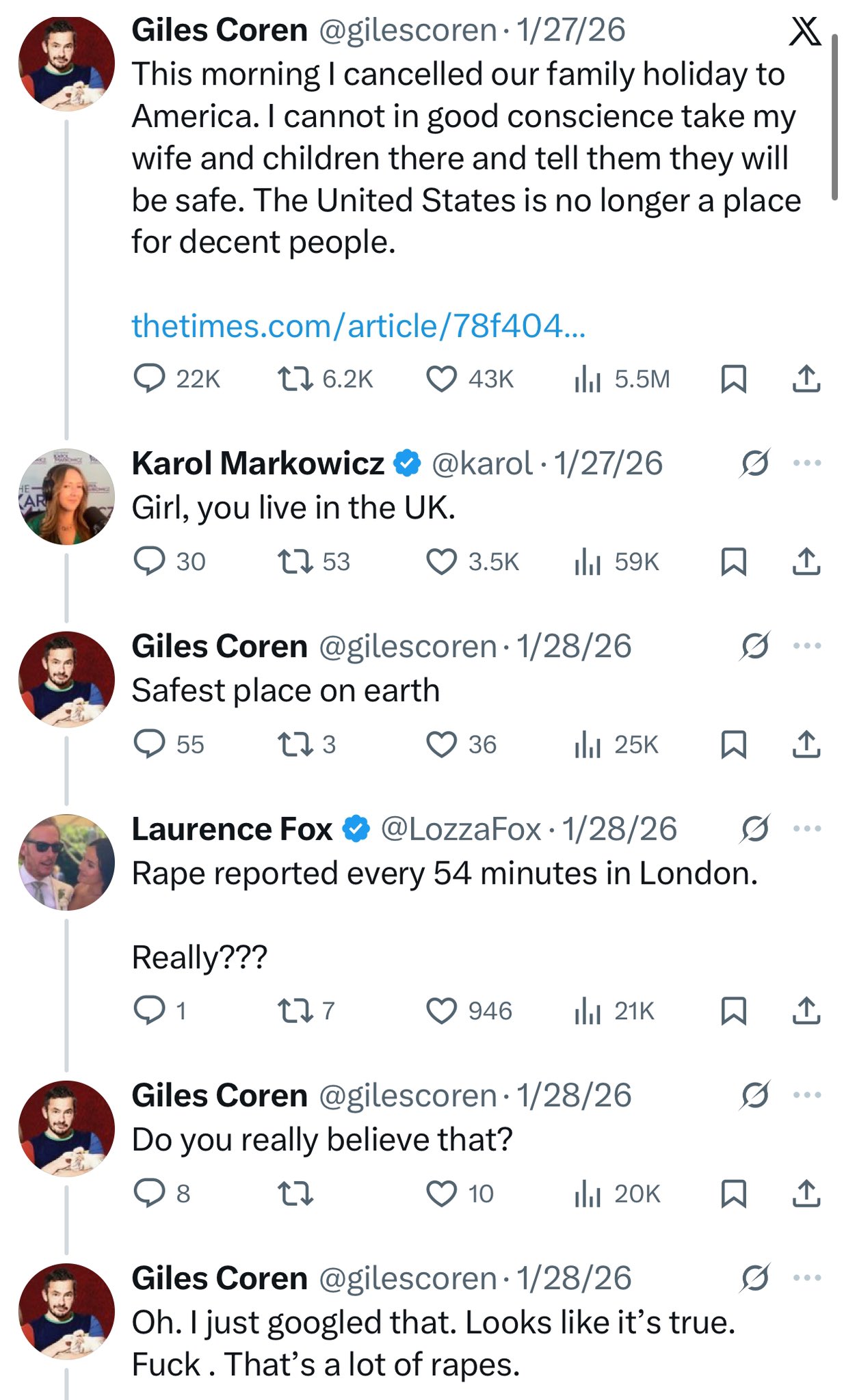
Task: Open the @LozzaFox profile handle
Action: coord(461,829)
